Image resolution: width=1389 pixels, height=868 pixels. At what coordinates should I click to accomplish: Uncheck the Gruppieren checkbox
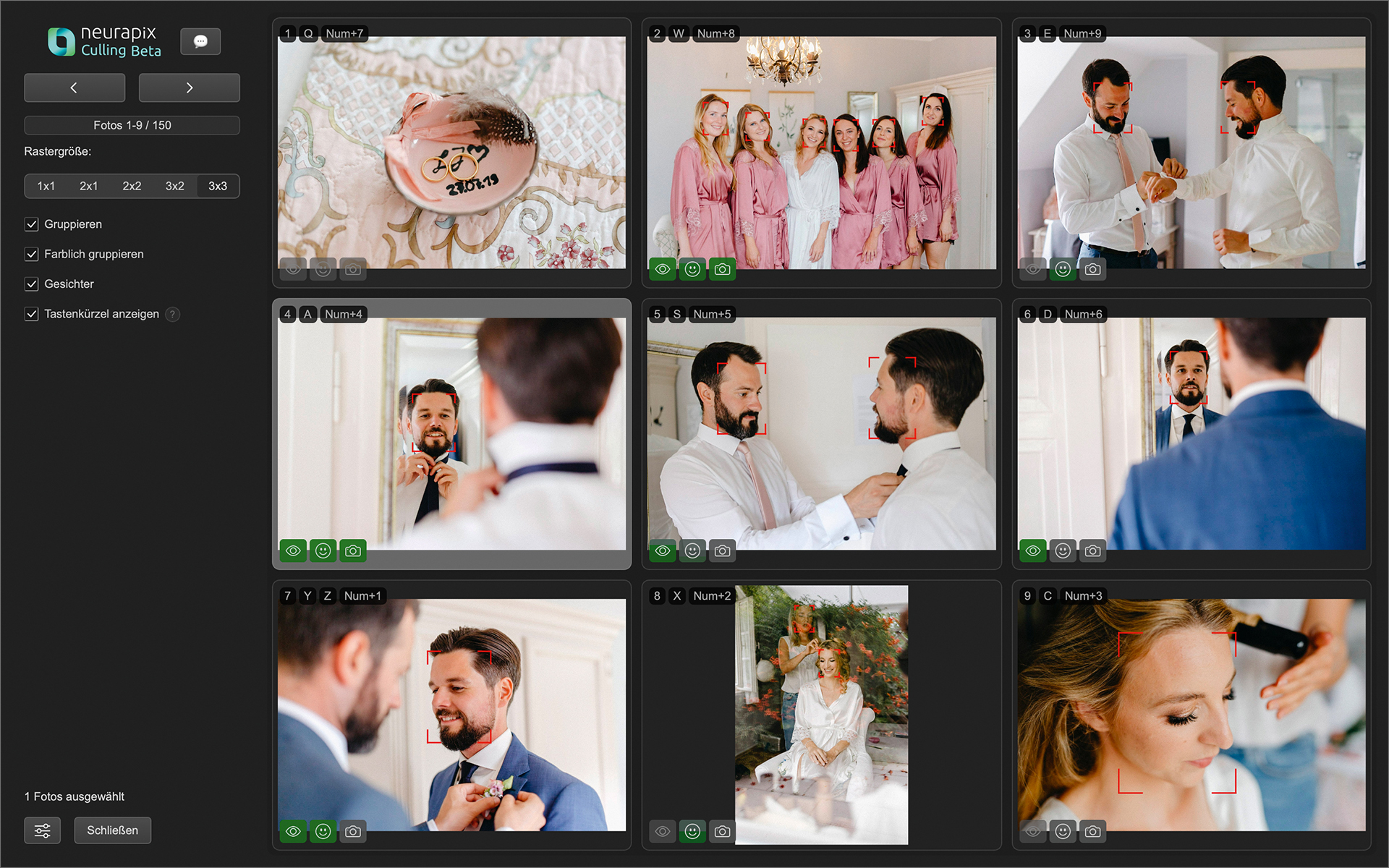(x=32, y=224)
